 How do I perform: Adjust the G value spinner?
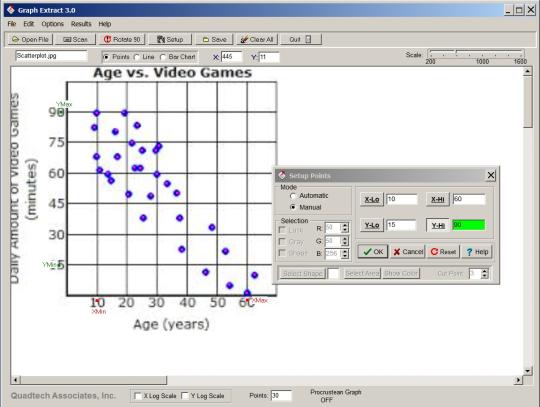[345, 241]
